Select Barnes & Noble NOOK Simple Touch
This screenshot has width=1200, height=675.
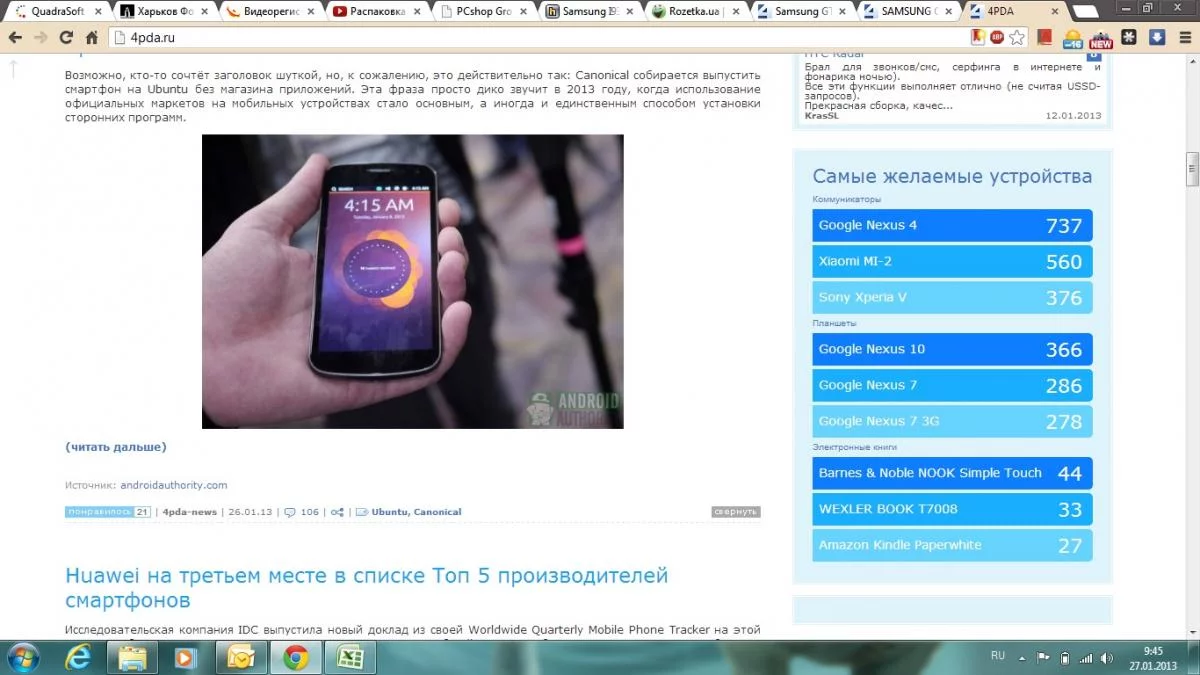(x=952, y=473)
